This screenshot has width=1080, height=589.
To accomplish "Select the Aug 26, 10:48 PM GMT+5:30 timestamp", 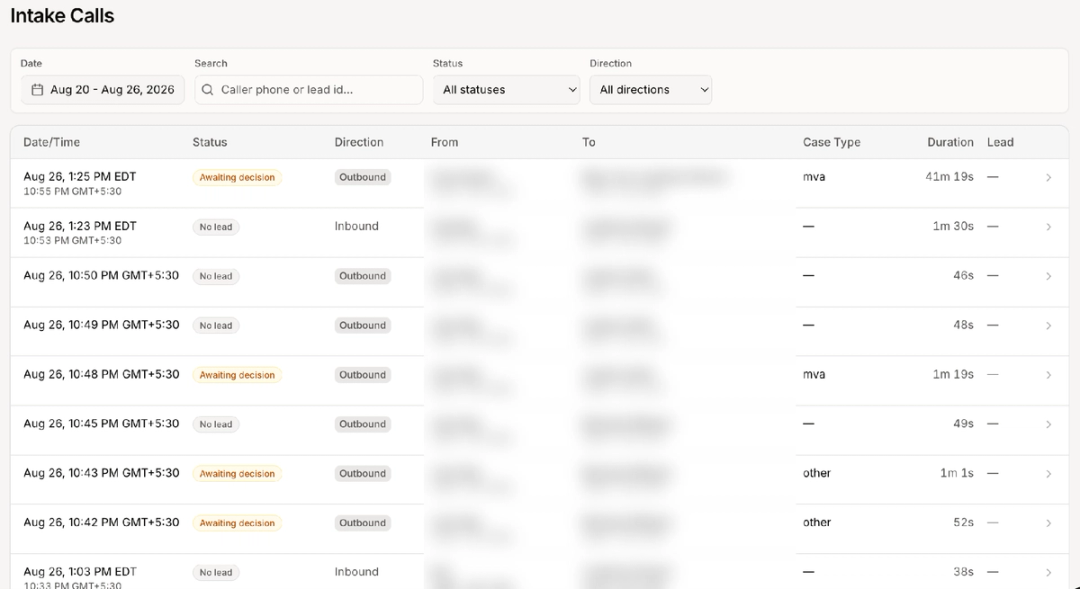I will click(101, 374).
